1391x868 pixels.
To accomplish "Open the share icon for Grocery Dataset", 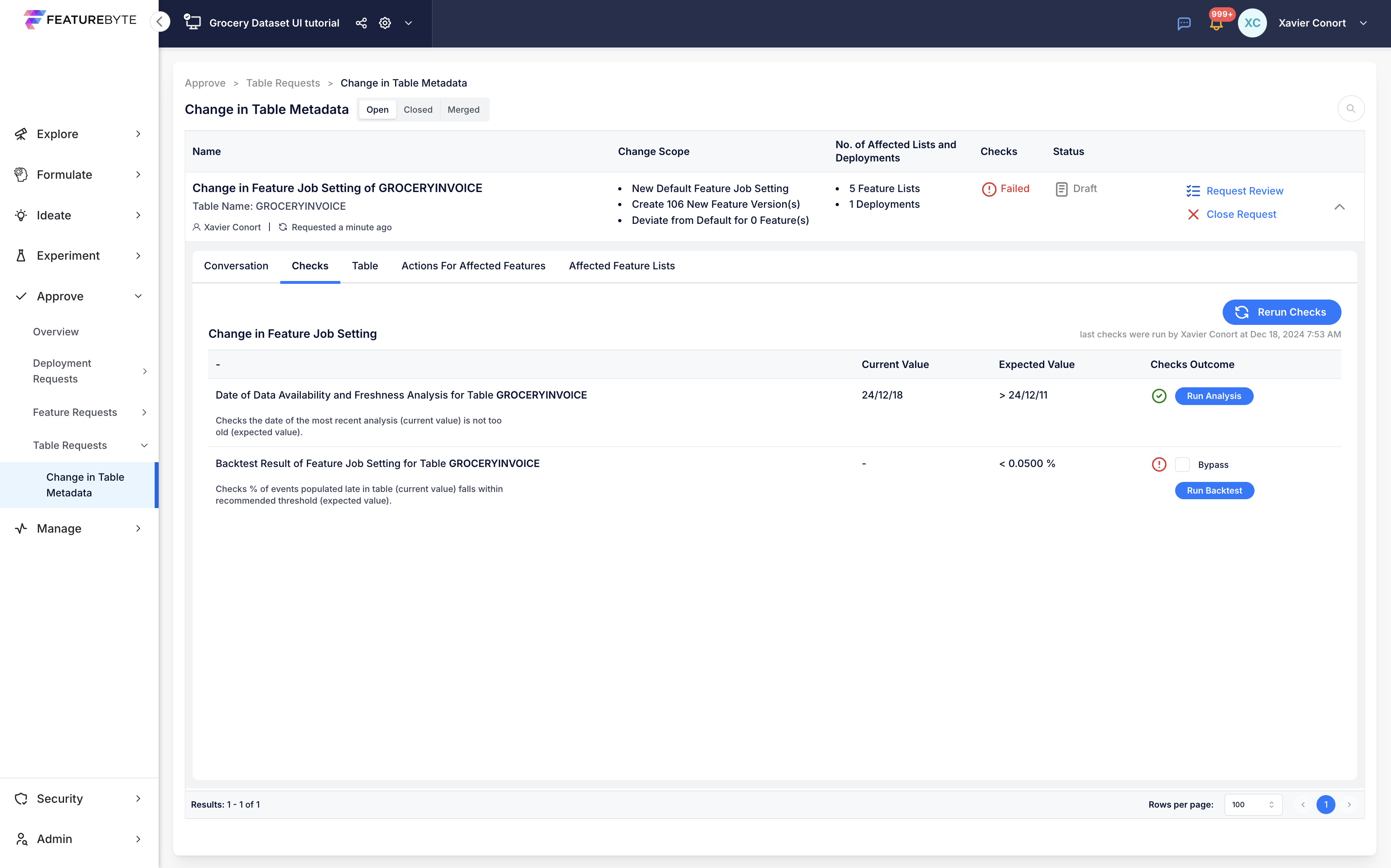I will click(x=361, y=23).
